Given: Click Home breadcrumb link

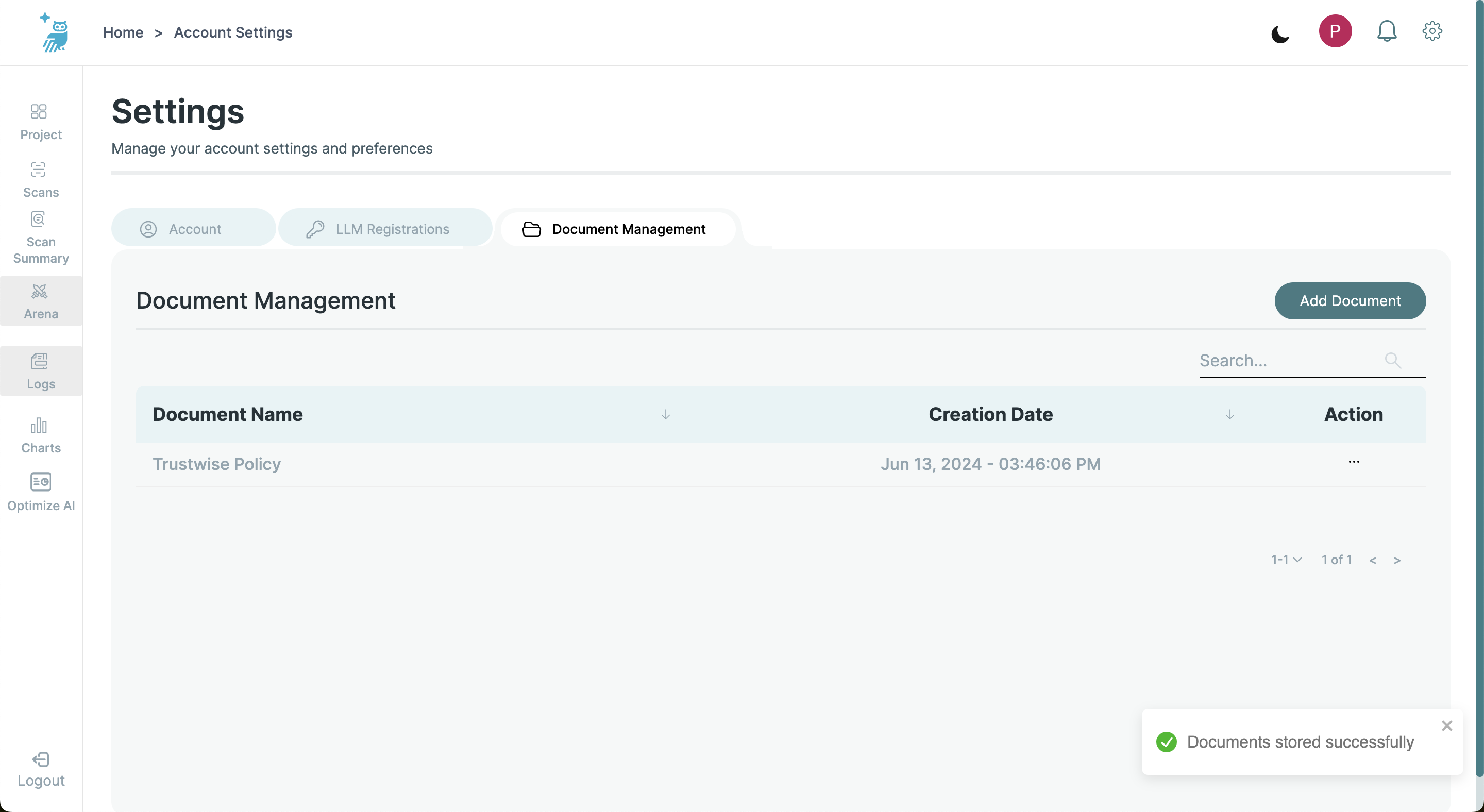Looking at the screenshot, I should pos(123,33).
